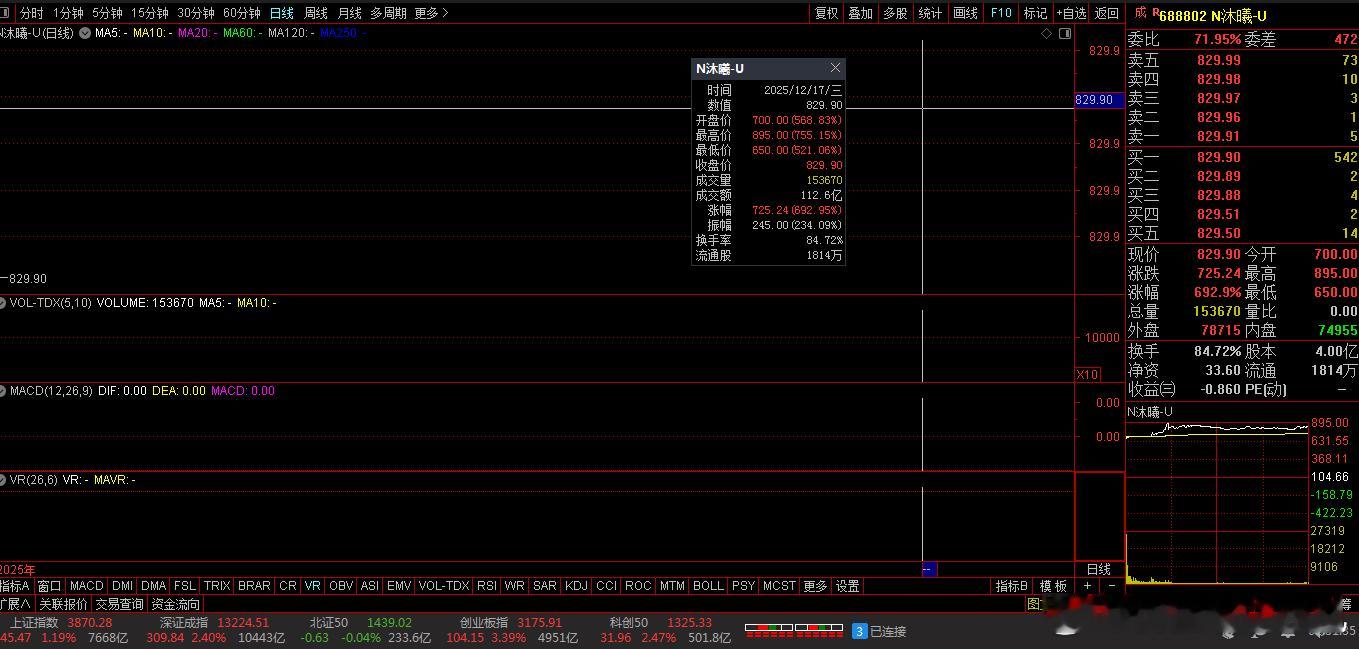Select 指标A indicator group
This screenshot has width=1359, height=649.
coord(15,586)
